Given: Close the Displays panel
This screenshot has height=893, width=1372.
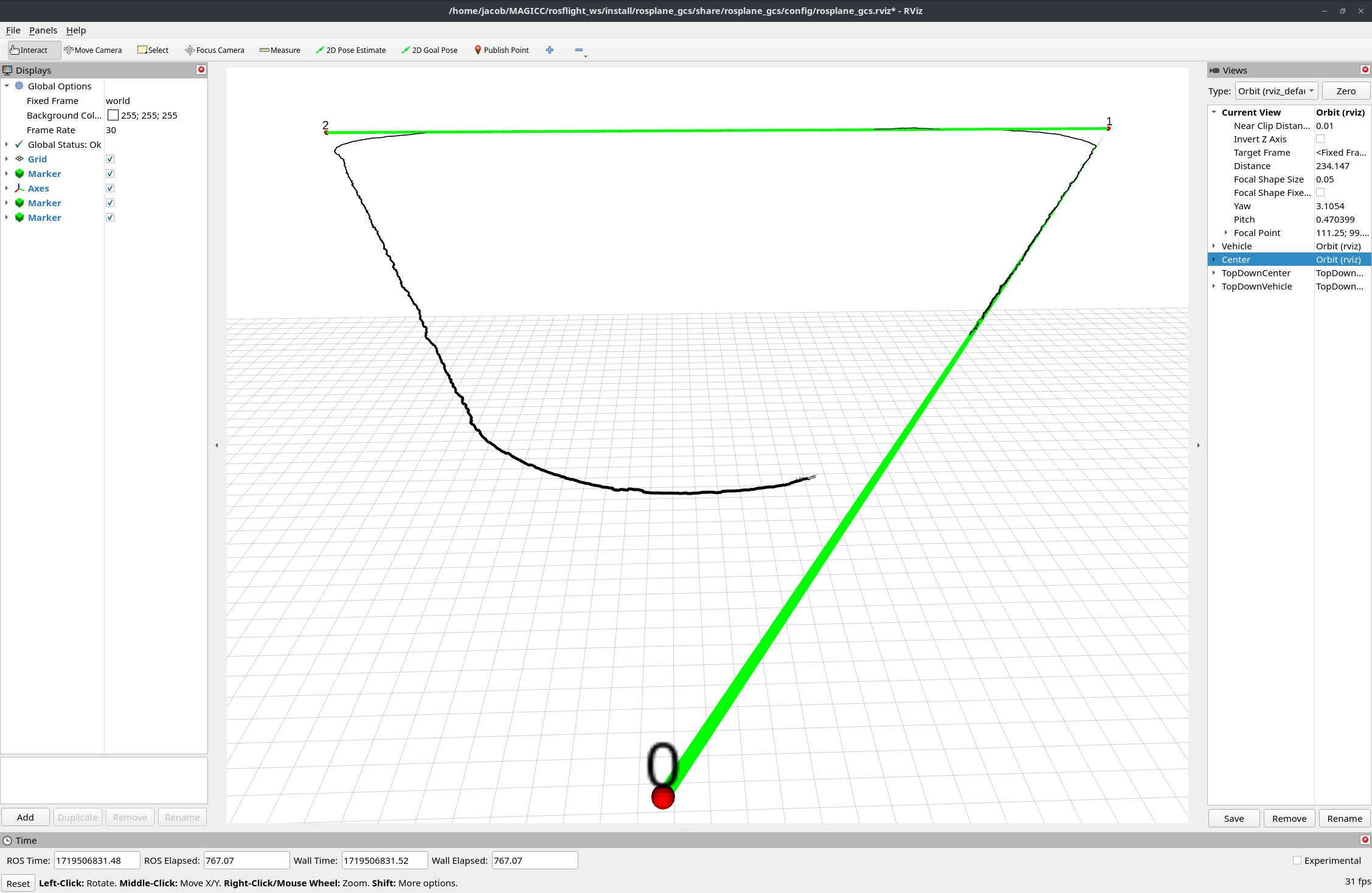Looking at the screenshot, I should 201,70.
